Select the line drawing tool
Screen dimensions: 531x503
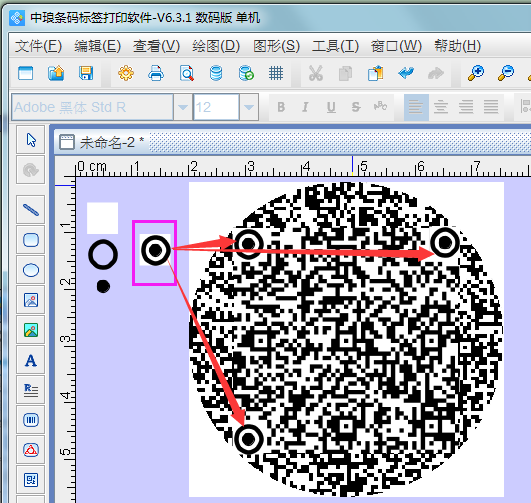(x=31, y=210)
